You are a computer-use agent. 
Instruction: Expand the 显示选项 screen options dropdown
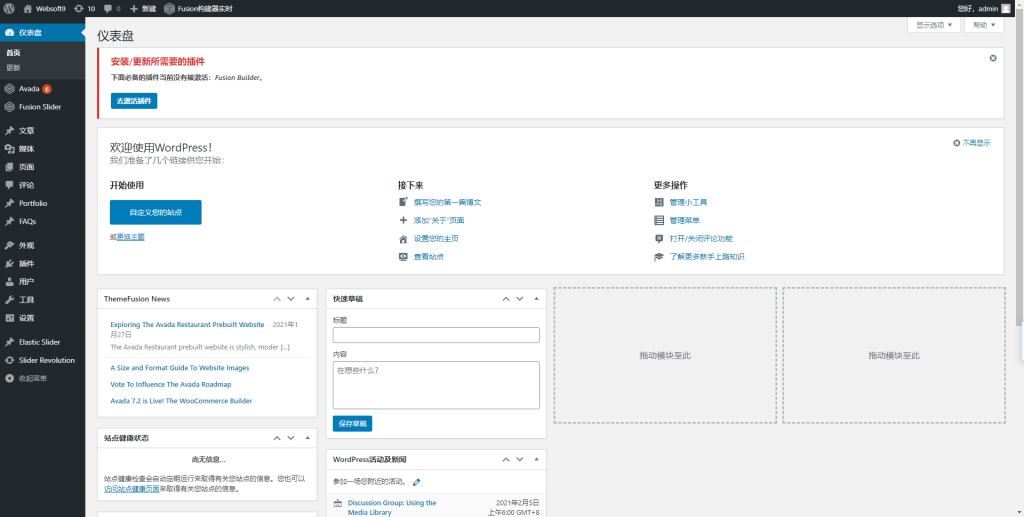point(935,25)
